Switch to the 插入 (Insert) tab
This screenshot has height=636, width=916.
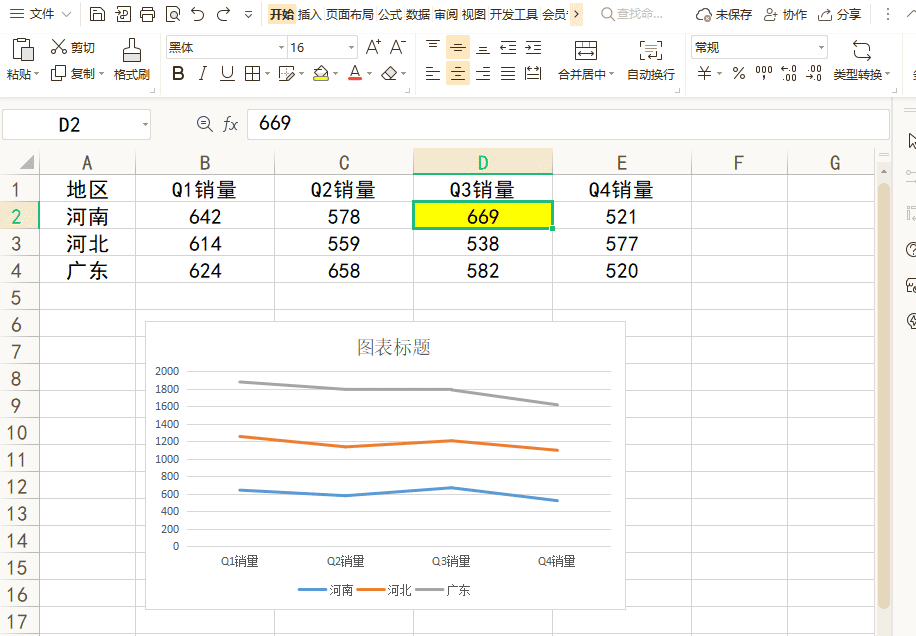309,14
